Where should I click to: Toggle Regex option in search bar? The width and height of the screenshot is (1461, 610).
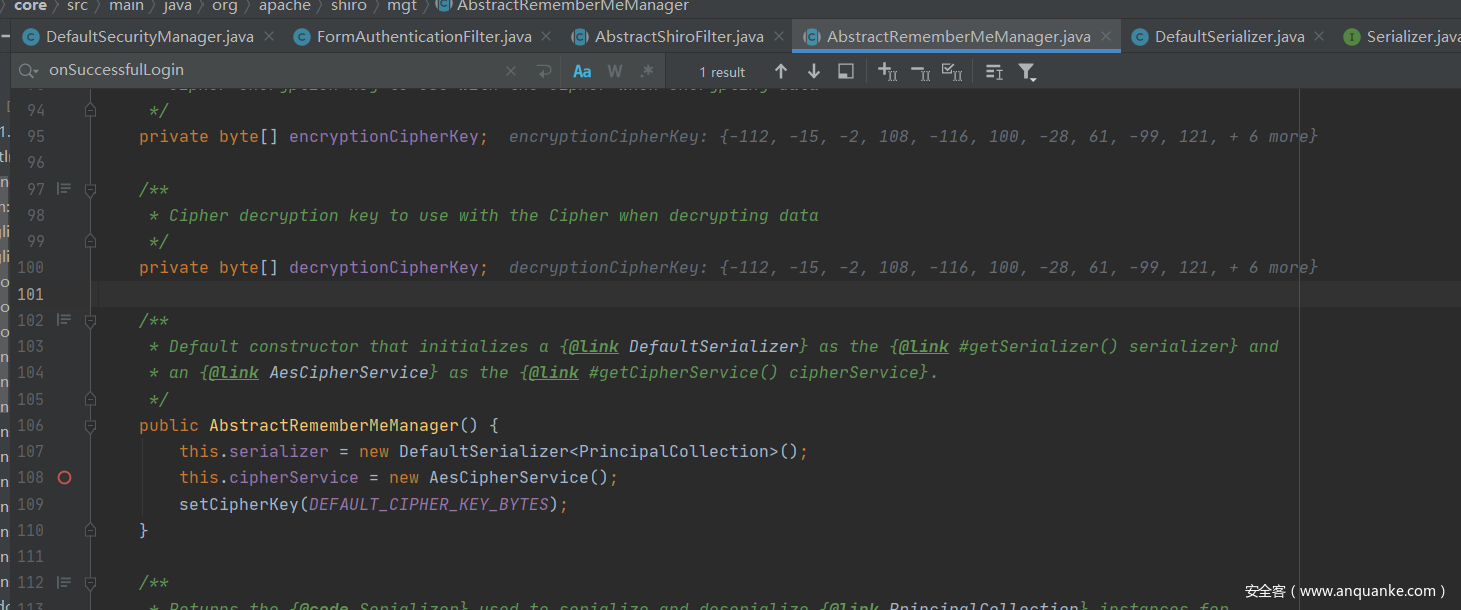[647, 71]
